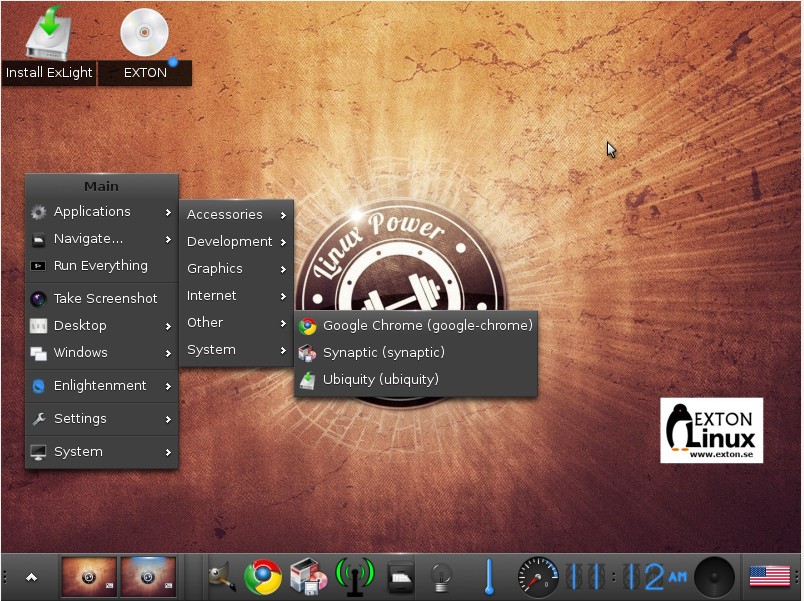804x601 pixels.
Task: Click arrow next to Development entry
Action: click(283, 242)
